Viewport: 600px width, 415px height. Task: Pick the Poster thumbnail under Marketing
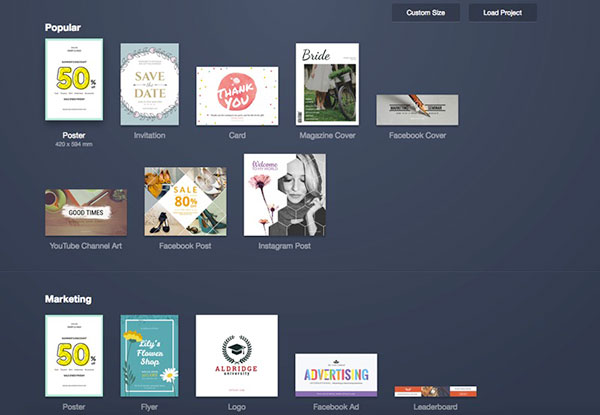click(x=74, y=355)
